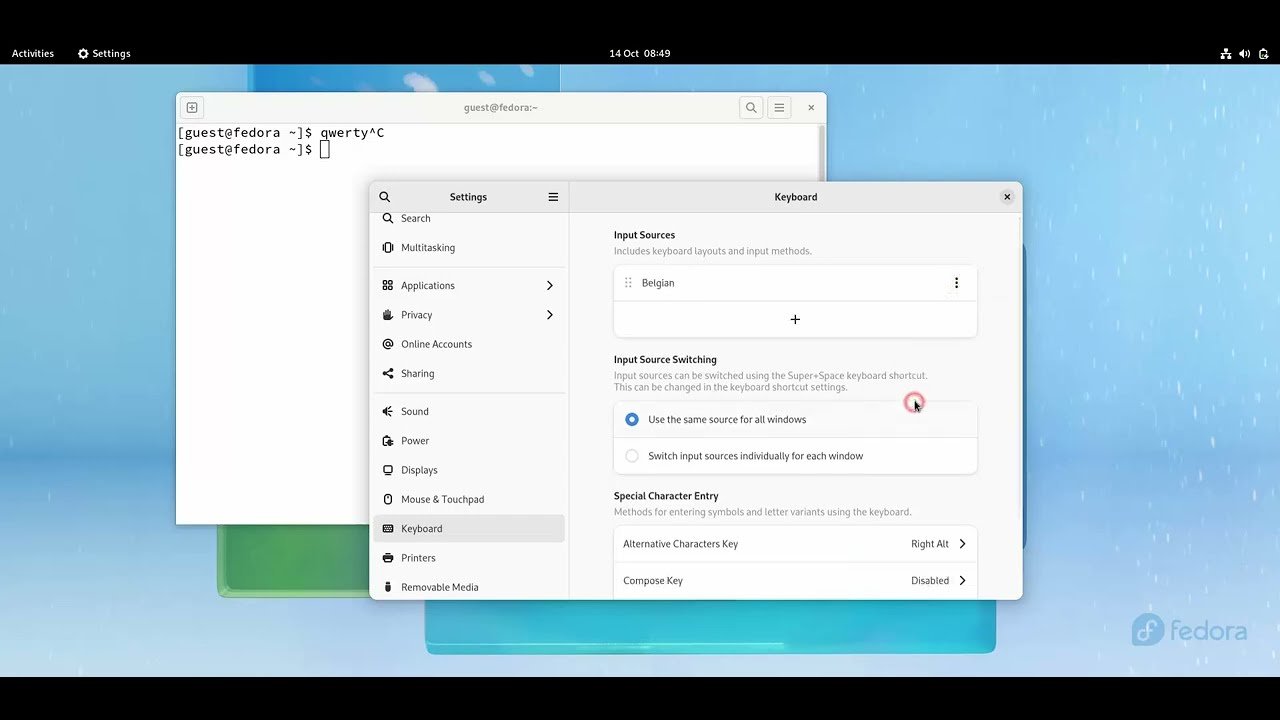Viewport: 1280px width, 720px height.
Task: Open the Settings hamburger menu
Action: [553, 197]
